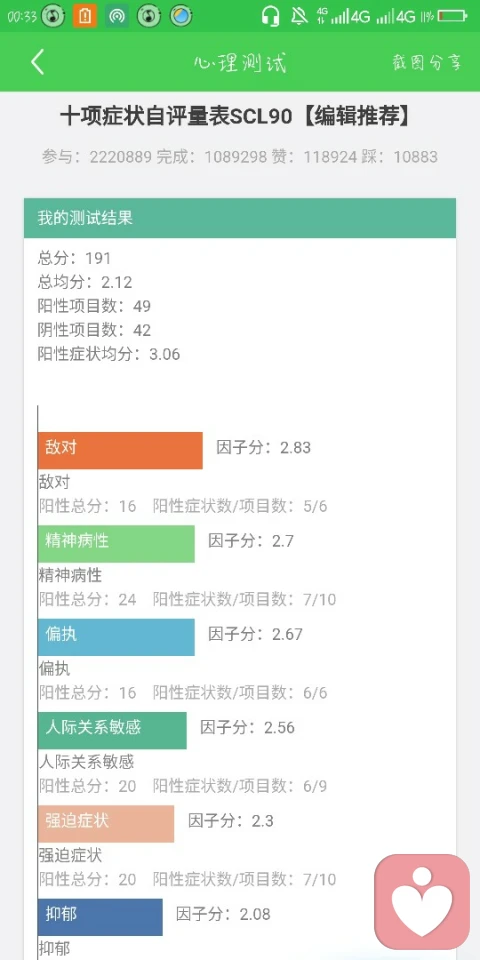The width and height of the screenshot is (480, 960).
Task: Tap the pink heart floating app icon
Action: [x=422, y=901]
